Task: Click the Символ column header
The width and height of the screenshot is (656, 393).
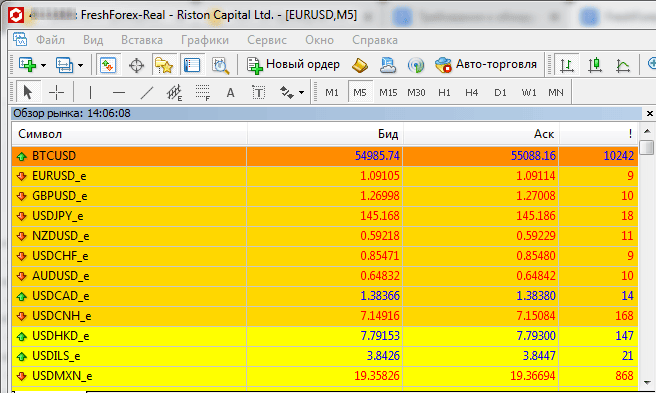Action: 129,134
